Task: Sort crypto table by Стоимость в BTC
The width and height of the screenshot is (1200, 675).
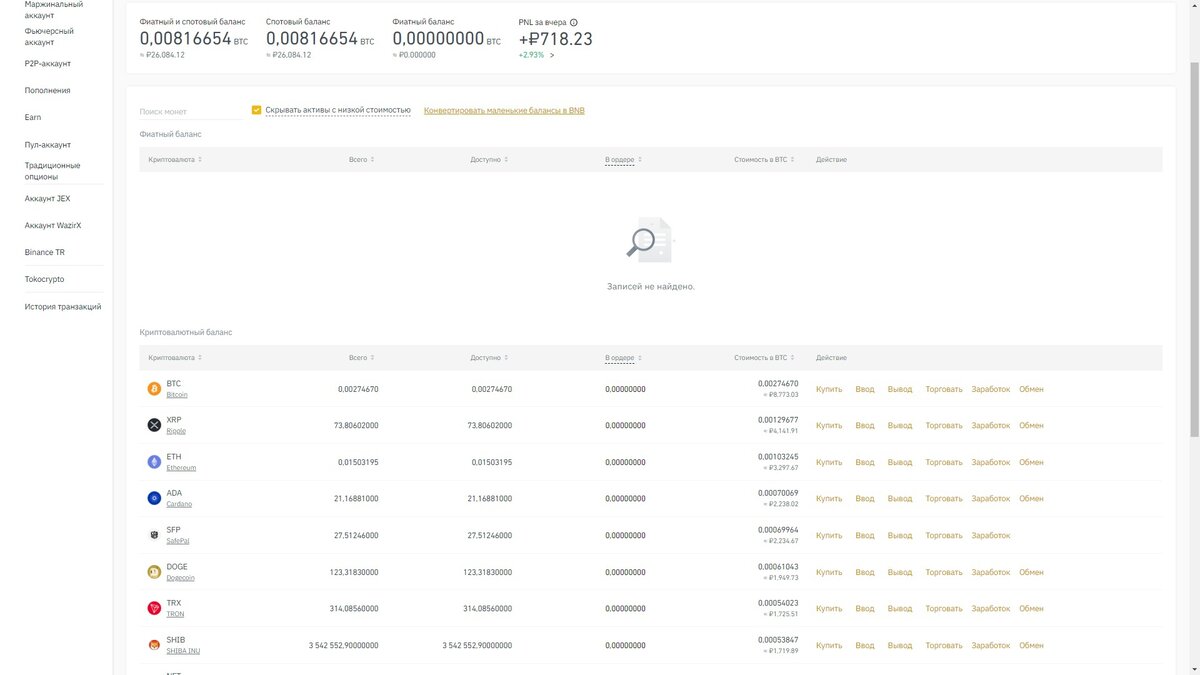Action: (x=764, y=357)
